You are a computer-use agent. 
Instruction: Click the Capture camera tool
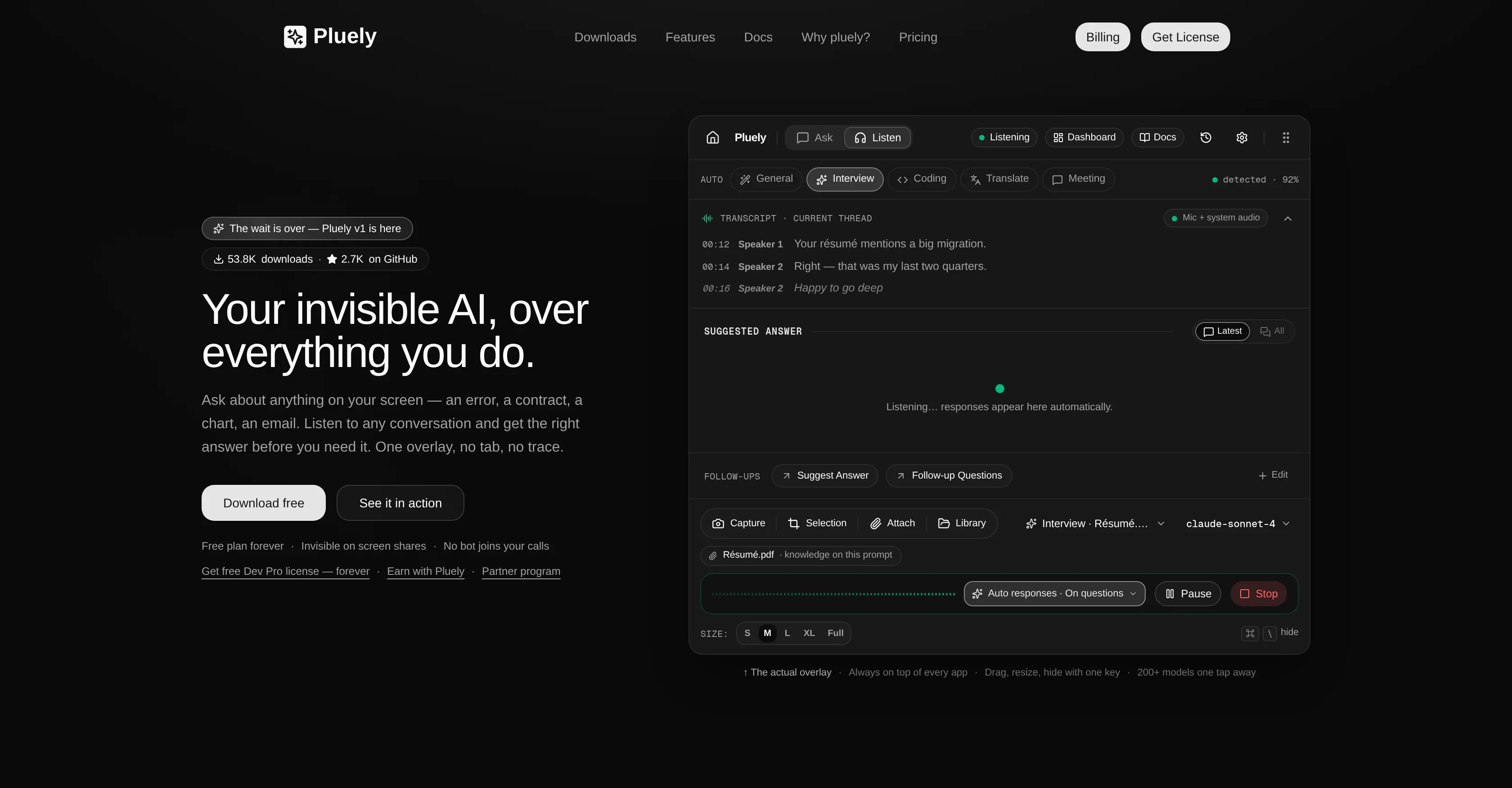click(738, 524)
